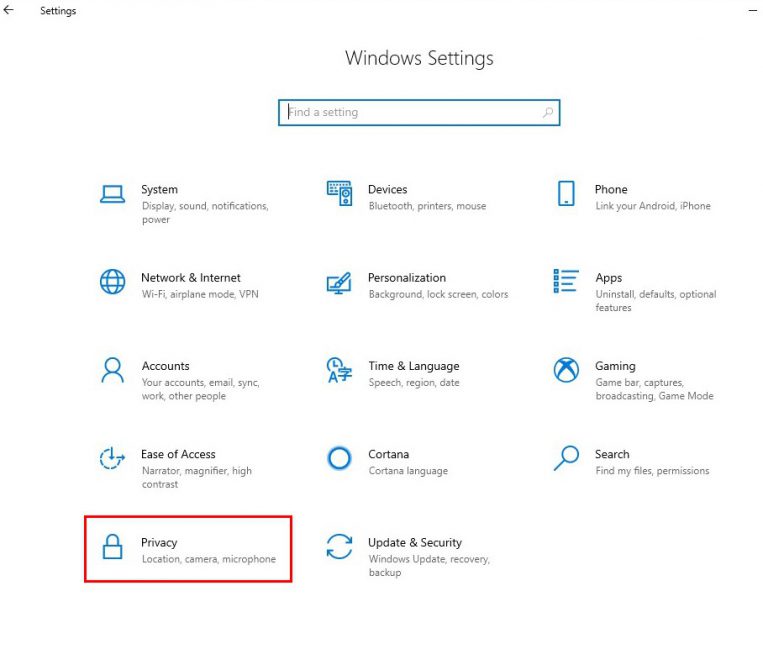The width and height of the screenshot is (763, 660).
Task: Click the System laptop icon
Action: [x=112, y=194]
